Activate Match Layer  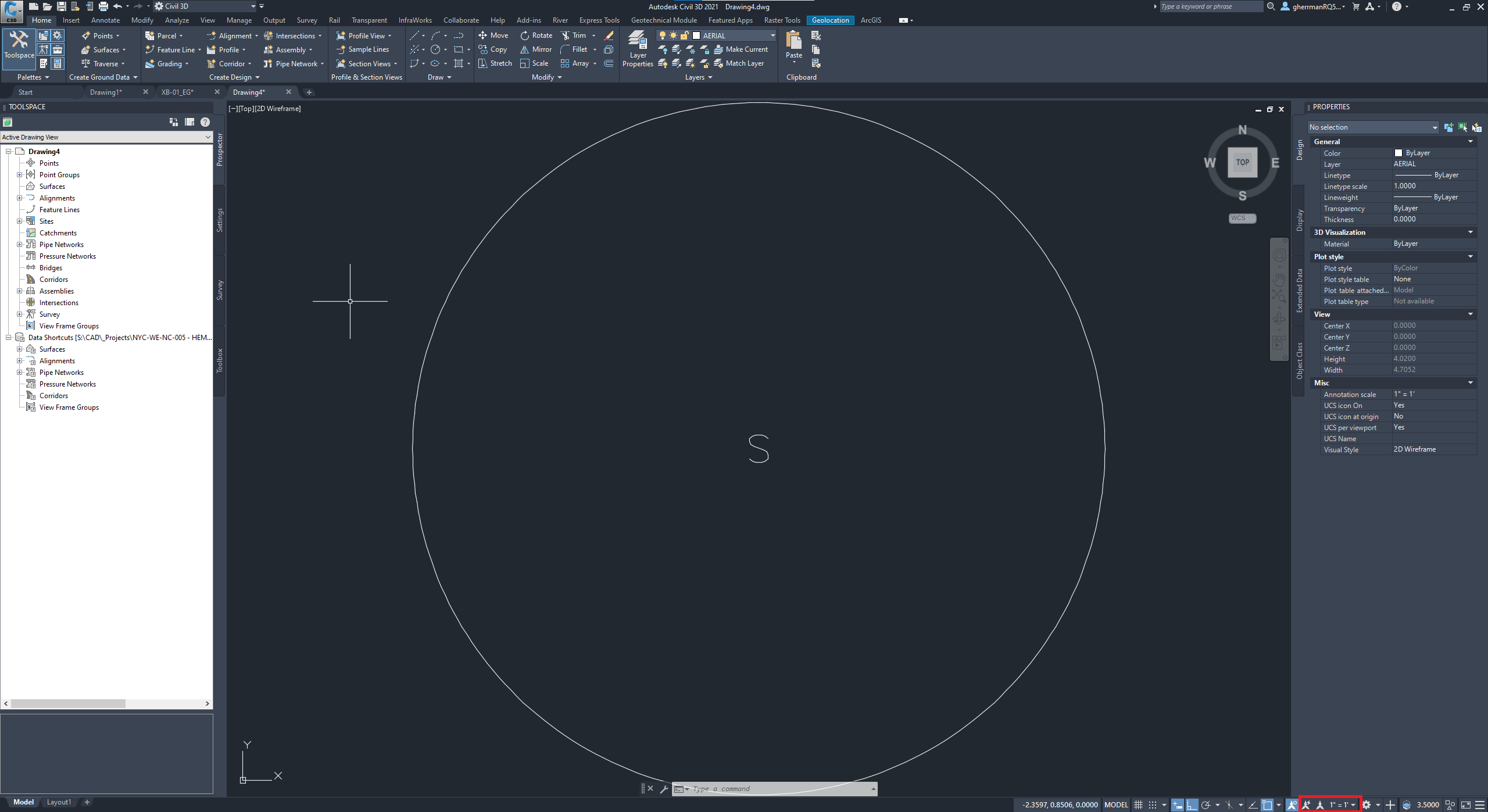pos(741,63)
